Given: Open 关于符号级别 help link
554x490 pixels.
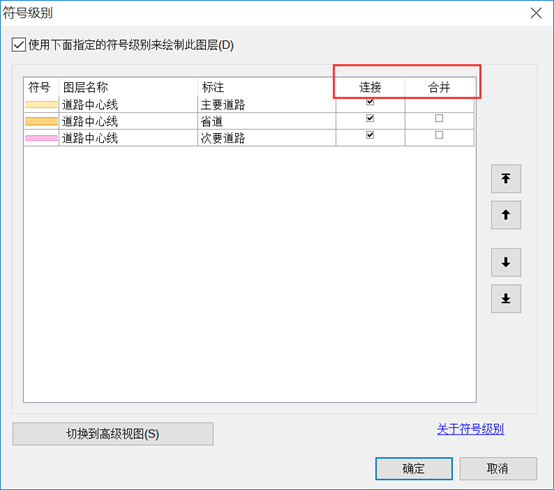Looking at the screenshot, I should pos(470,429).
